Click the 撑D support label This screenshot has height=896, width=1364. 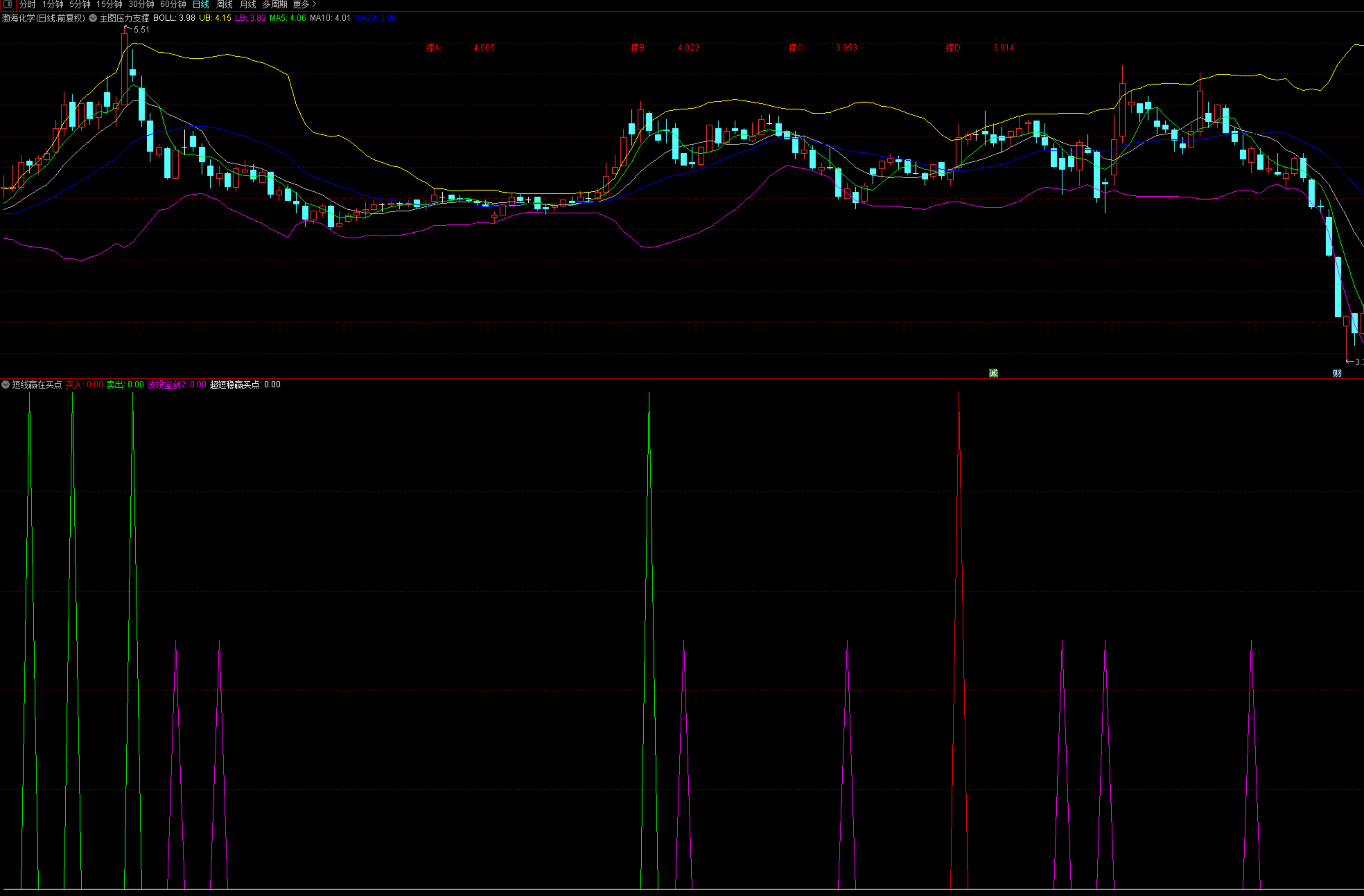(x=954, y=48)
